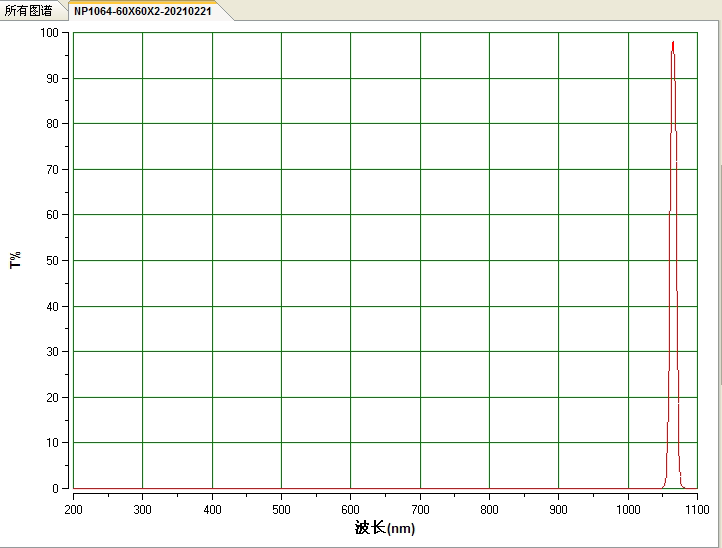The height and width of the screenshot is (548, 722).
Task: Click the 600 label on the wavelength axis
Action: coord(350,509)
